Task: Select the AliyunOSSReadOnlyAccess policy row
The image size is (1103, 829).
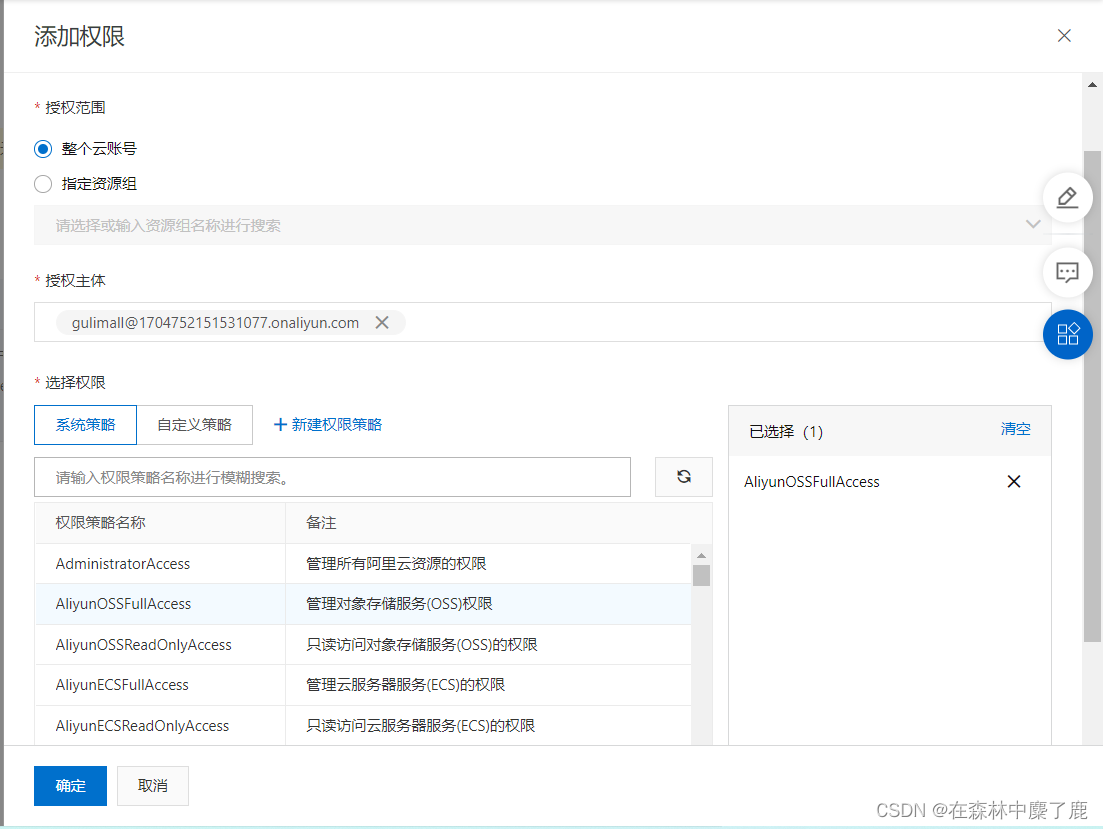Action: (363, 645)
